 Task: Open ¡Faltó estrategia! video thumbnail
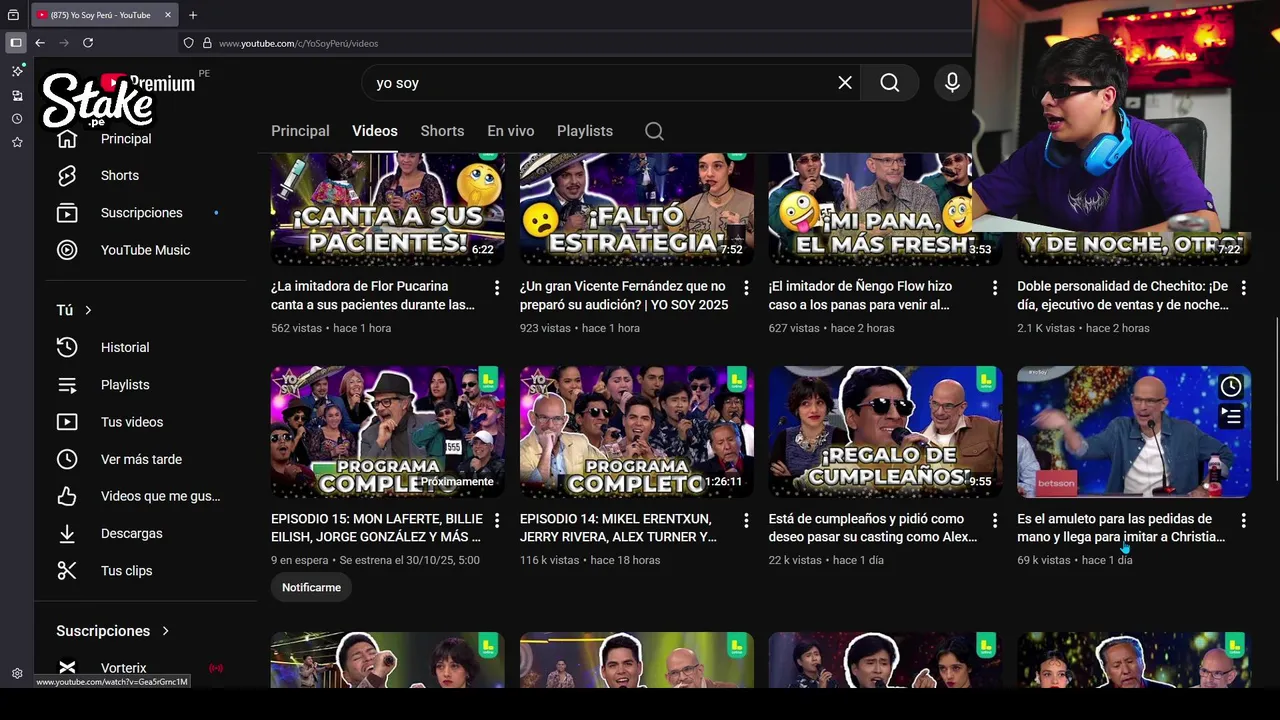click(x=637, y=208)
